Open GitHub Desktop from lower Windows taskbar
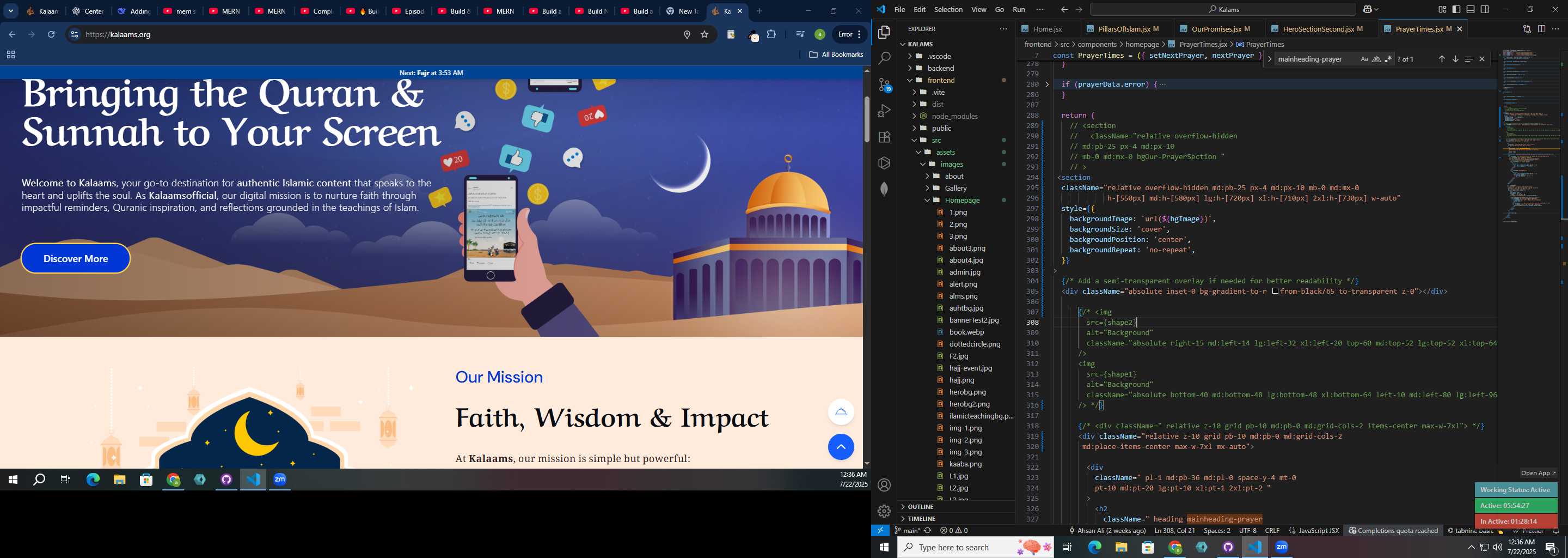Image resolution: width=1568 pixels, height=558 pixels. point(1228,548)
